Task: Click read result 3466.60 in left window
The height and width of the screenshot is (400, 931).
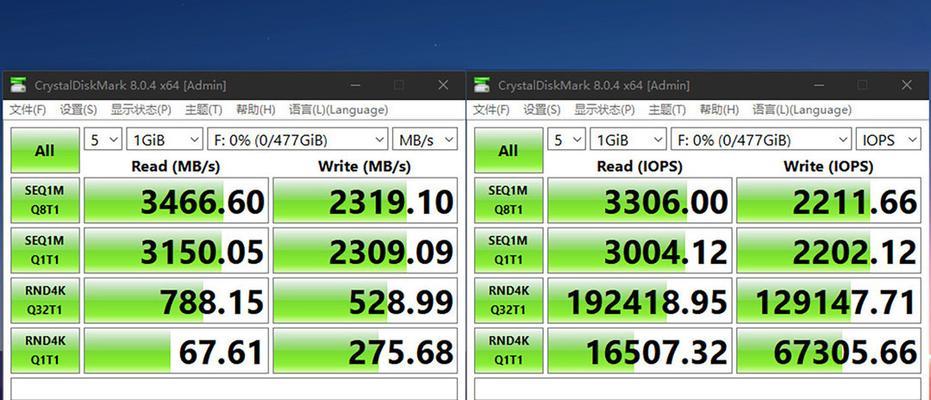Action: [176, 201]
